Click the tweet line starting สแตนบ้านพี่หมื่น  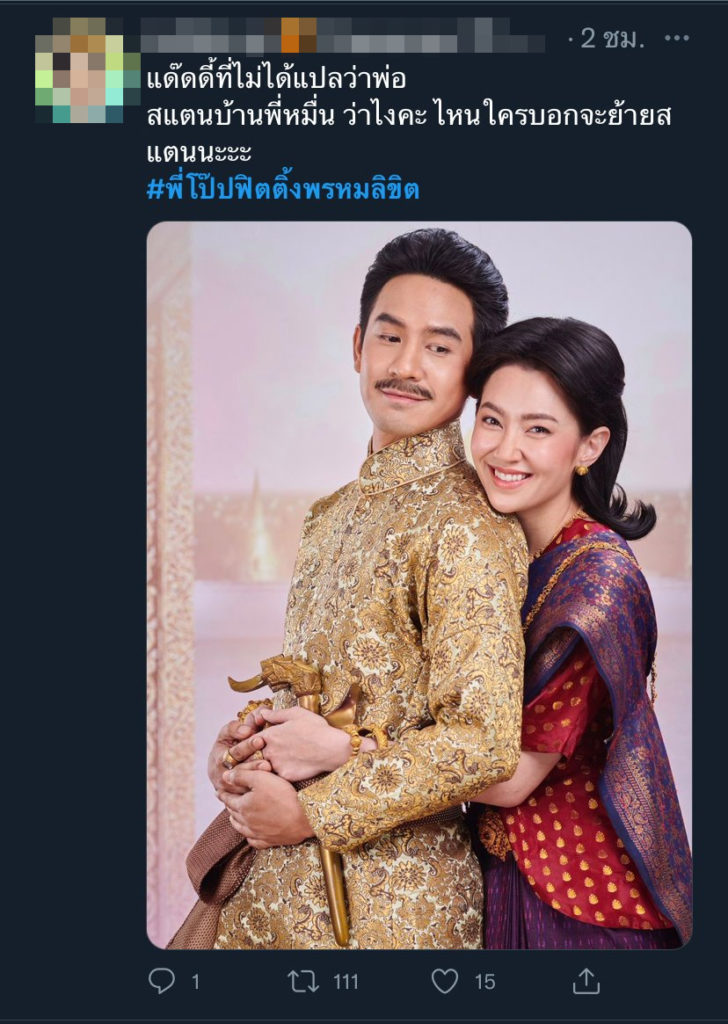(409, 116)
